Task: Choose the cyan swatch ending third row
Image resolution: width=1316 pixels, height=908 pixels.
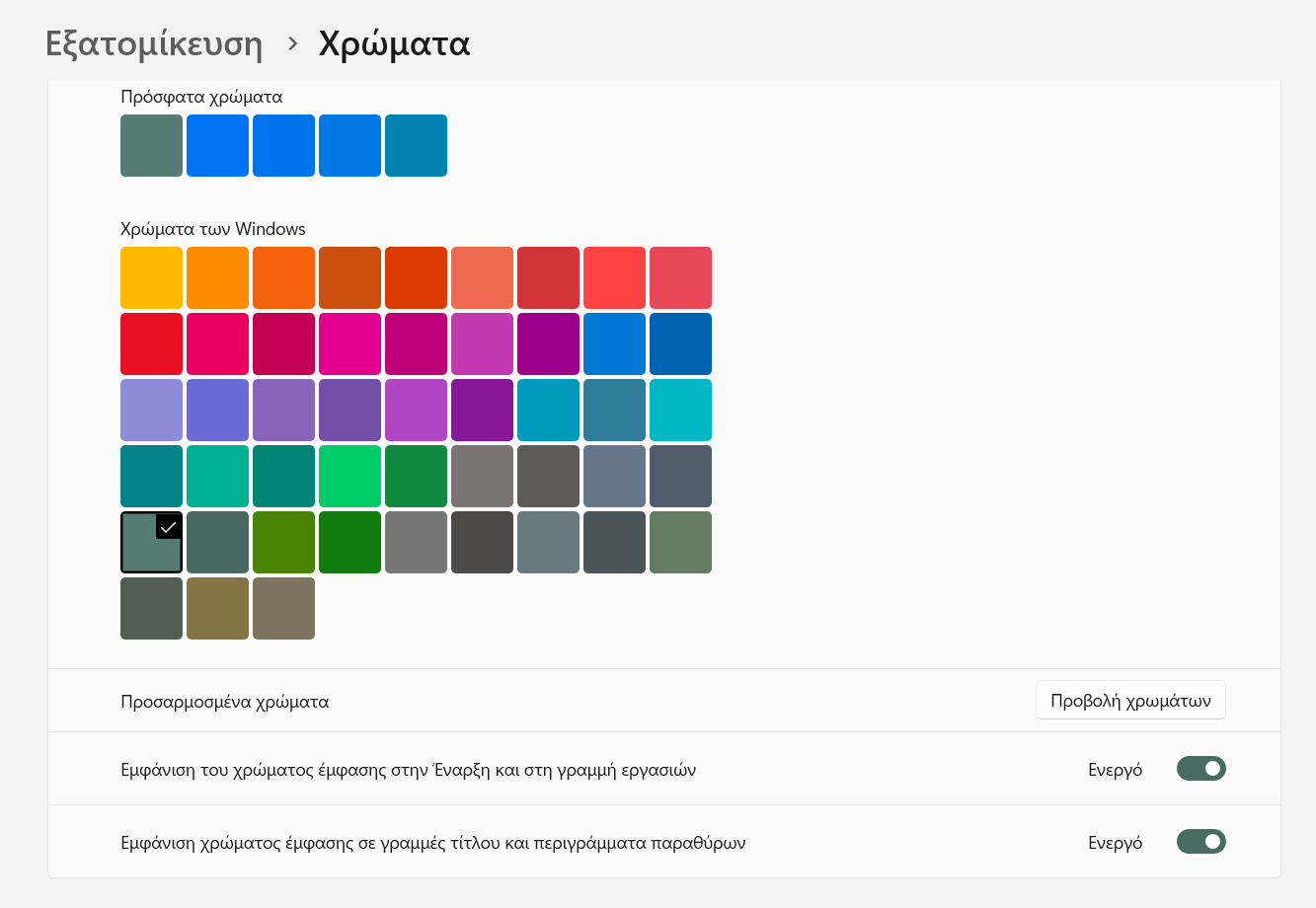Action: click(x=680, y=410)
